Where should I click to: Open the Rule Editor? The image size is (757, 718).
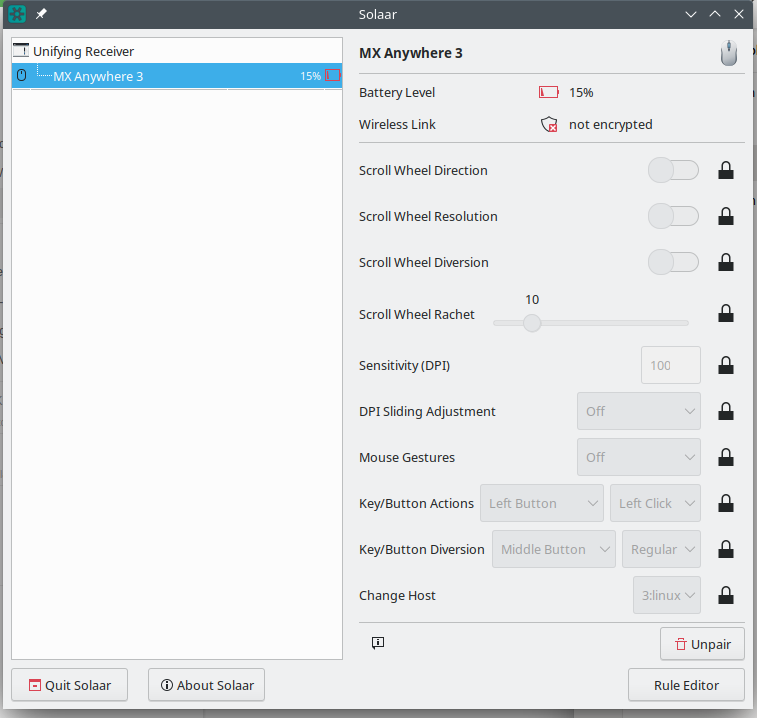point(686,685)
